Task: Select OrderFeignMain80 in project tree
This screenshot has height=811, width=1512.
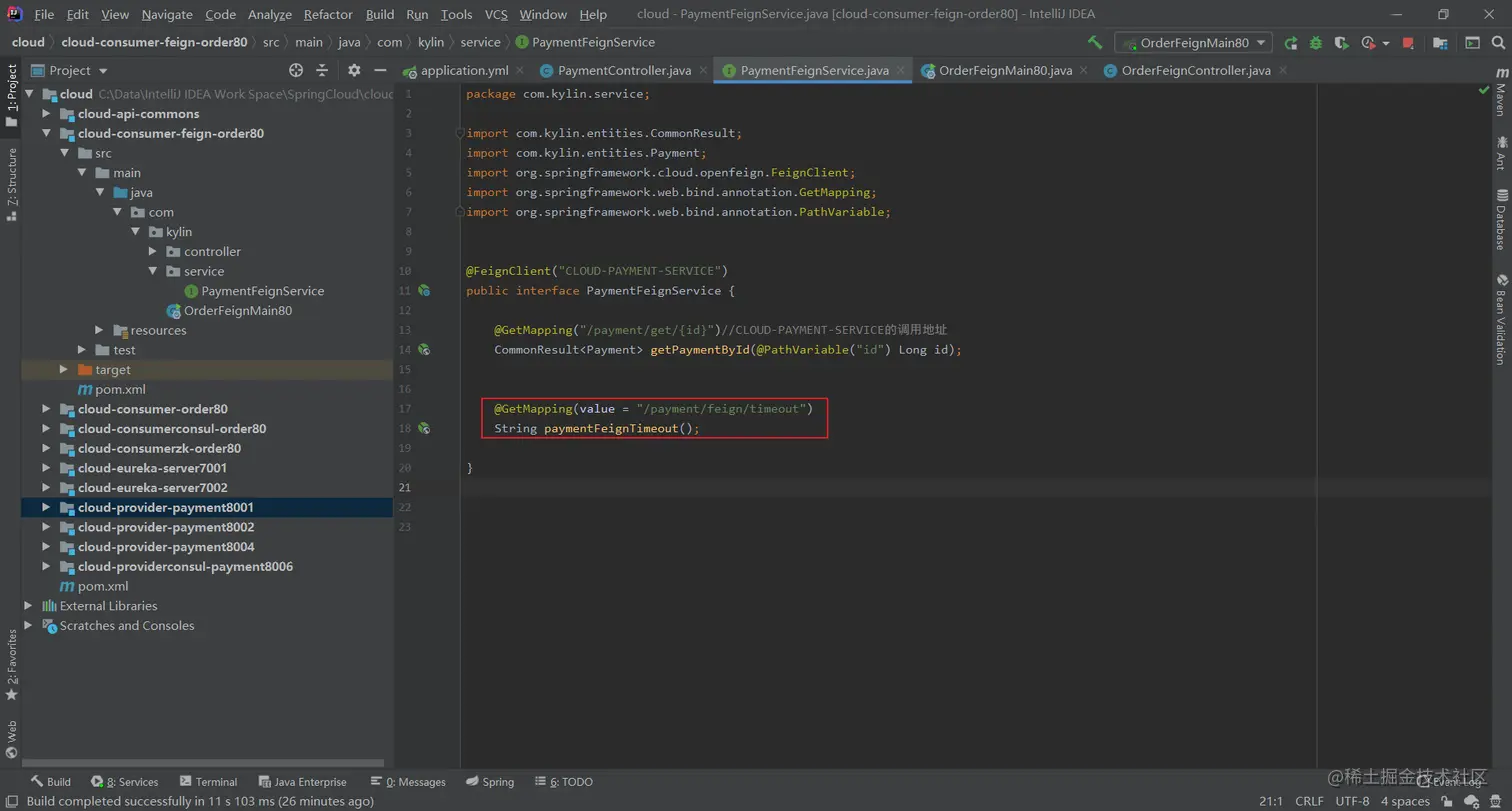Action: [238, 310]
